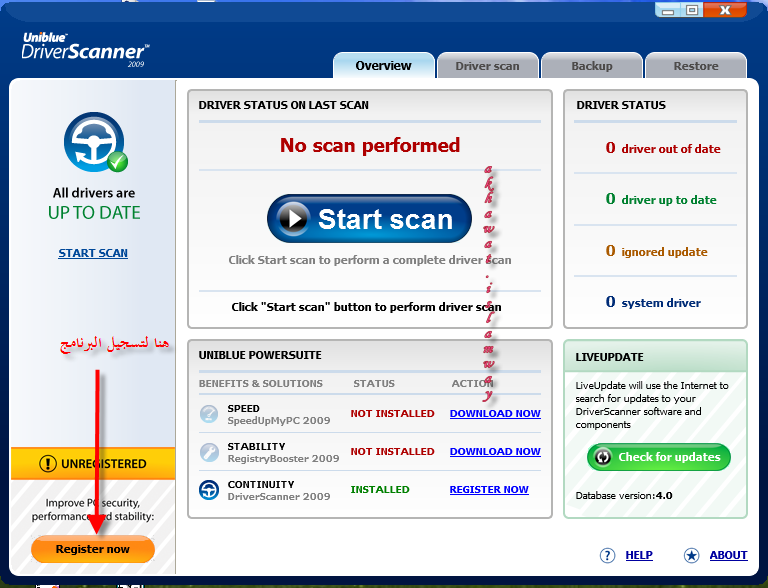Click 'No scan performed' status text
Image resolution: width=768 pixels, height=588 pixels.
[x=370, y=146]
